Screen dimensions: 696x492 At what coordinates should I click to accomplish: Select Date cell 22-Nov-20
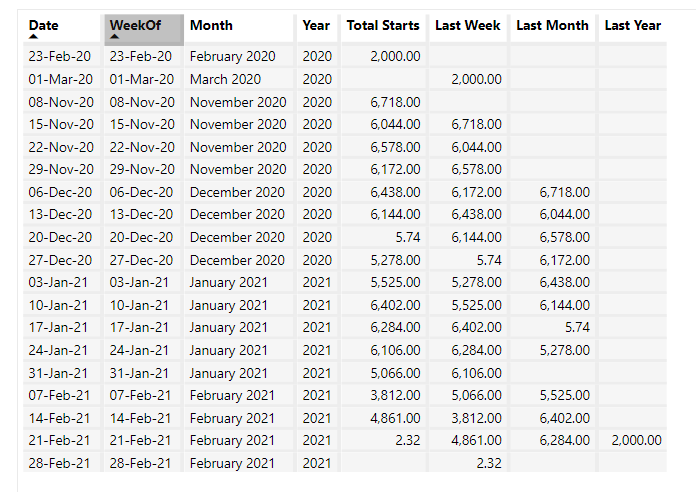click(61, 147)
